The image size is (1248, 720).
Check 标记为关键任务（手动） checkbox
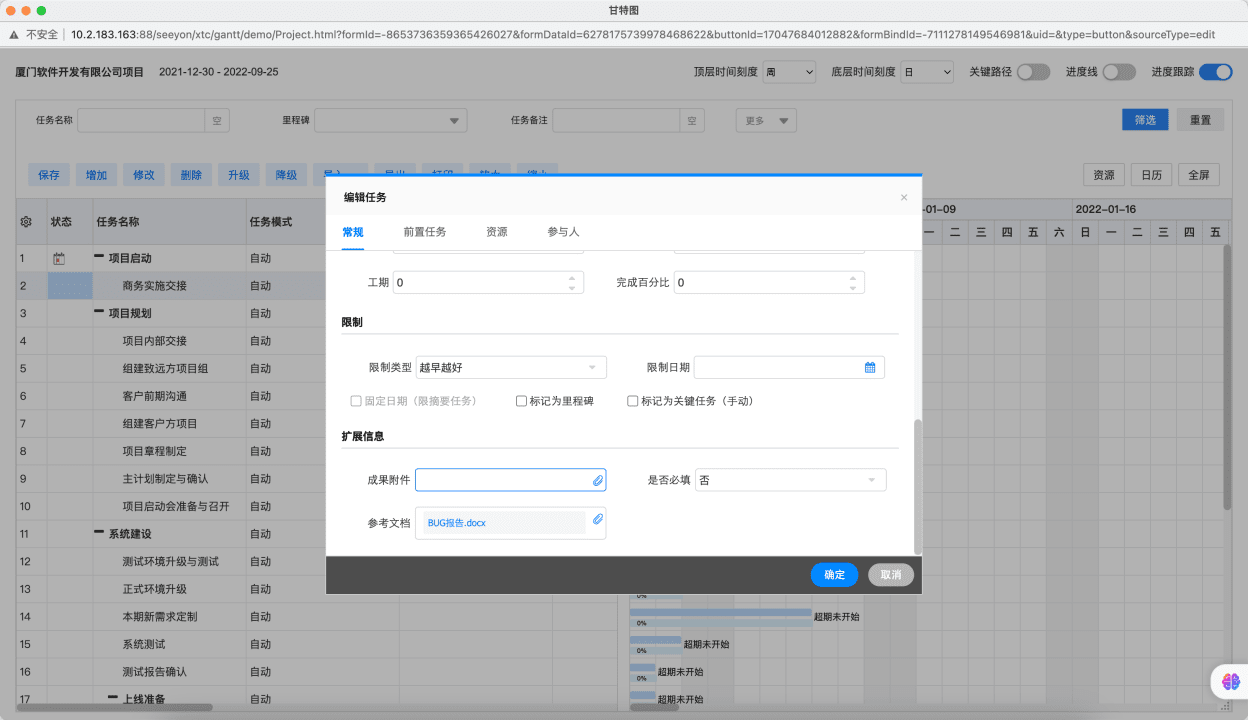click(x=632, y=401)
